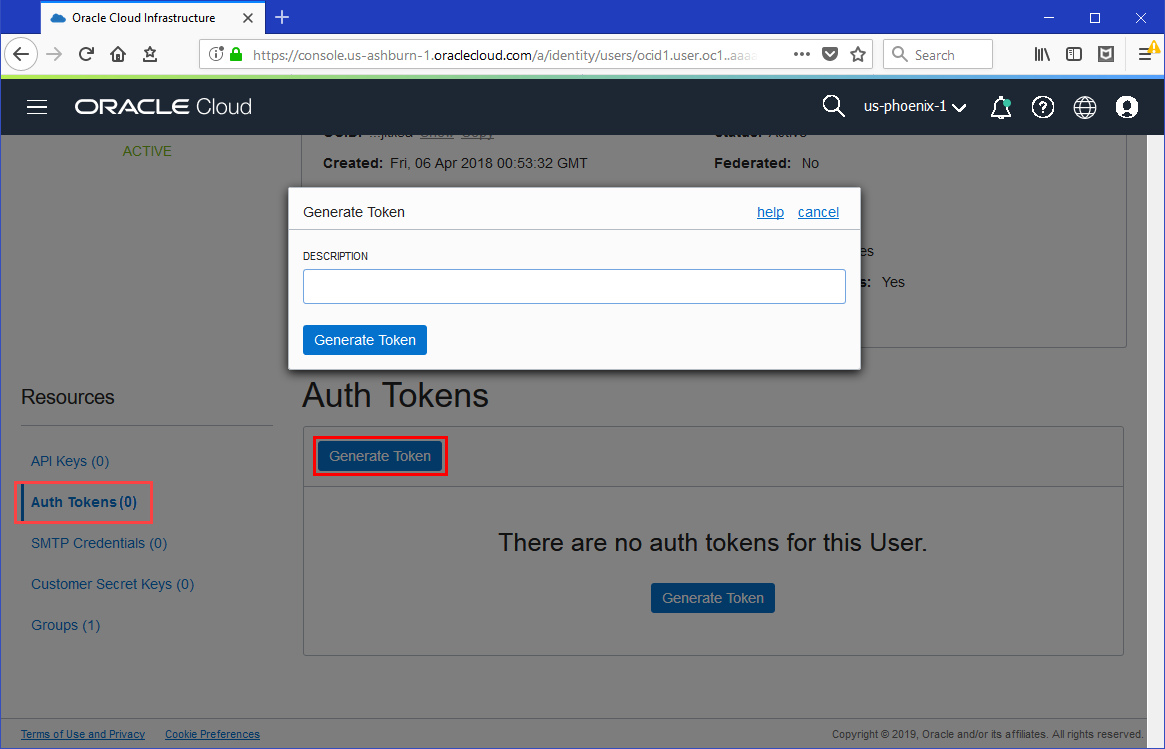The height and width of the screenshot is (749, 1165).
Task: Open the Firefox library icon
Action: click(1042, 54)
